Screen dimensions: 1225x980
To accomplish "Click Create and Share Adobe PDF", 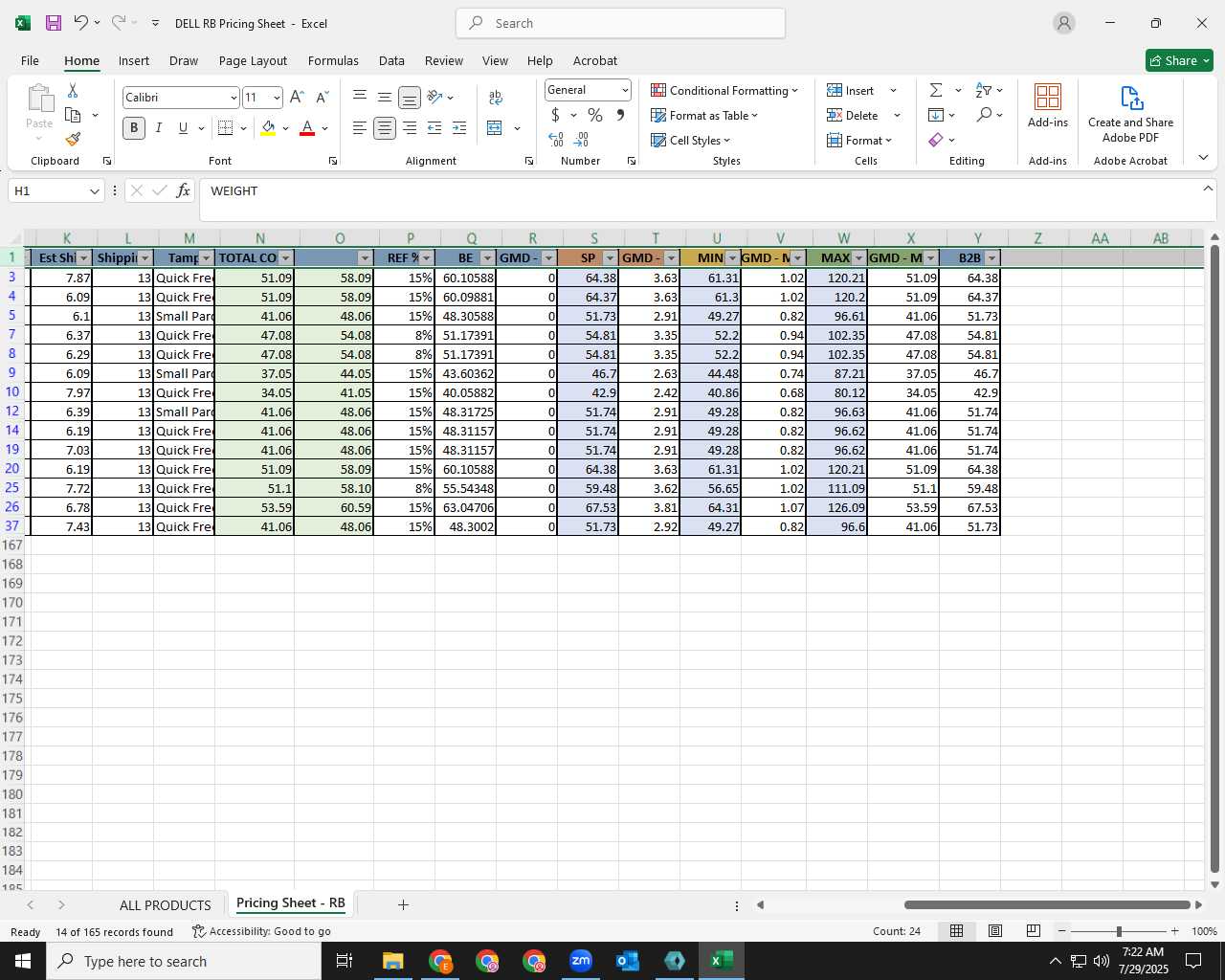I will (1130, 113).
